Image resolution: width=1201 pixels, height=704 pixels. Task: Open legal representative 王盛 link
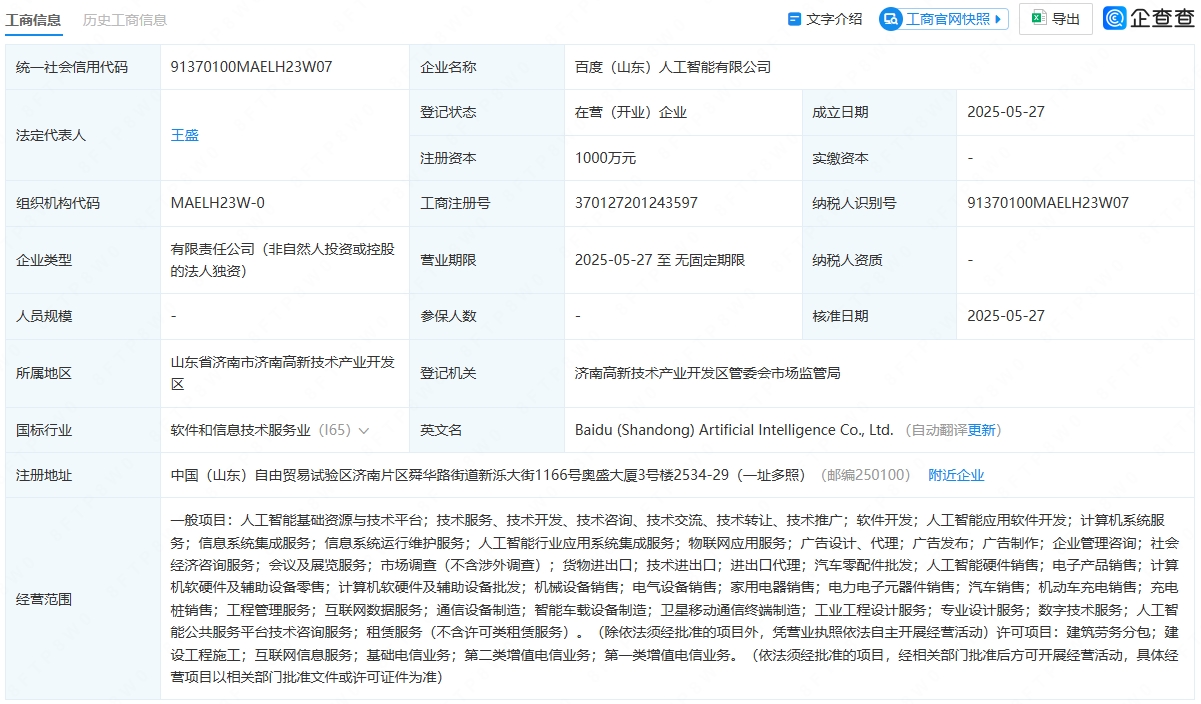185,134
